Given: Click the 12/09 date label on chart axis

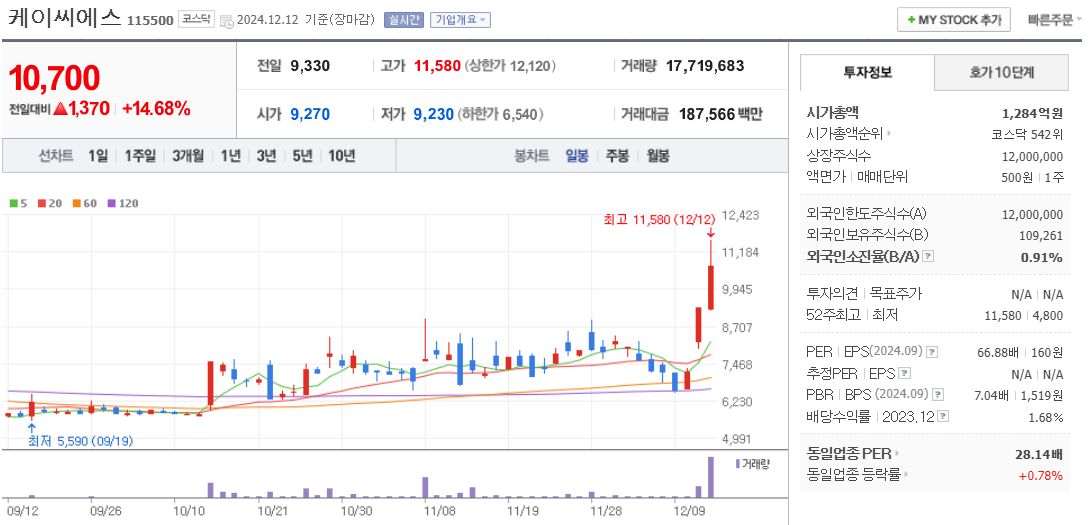Looking at the screenshot, I should point(690,510).
